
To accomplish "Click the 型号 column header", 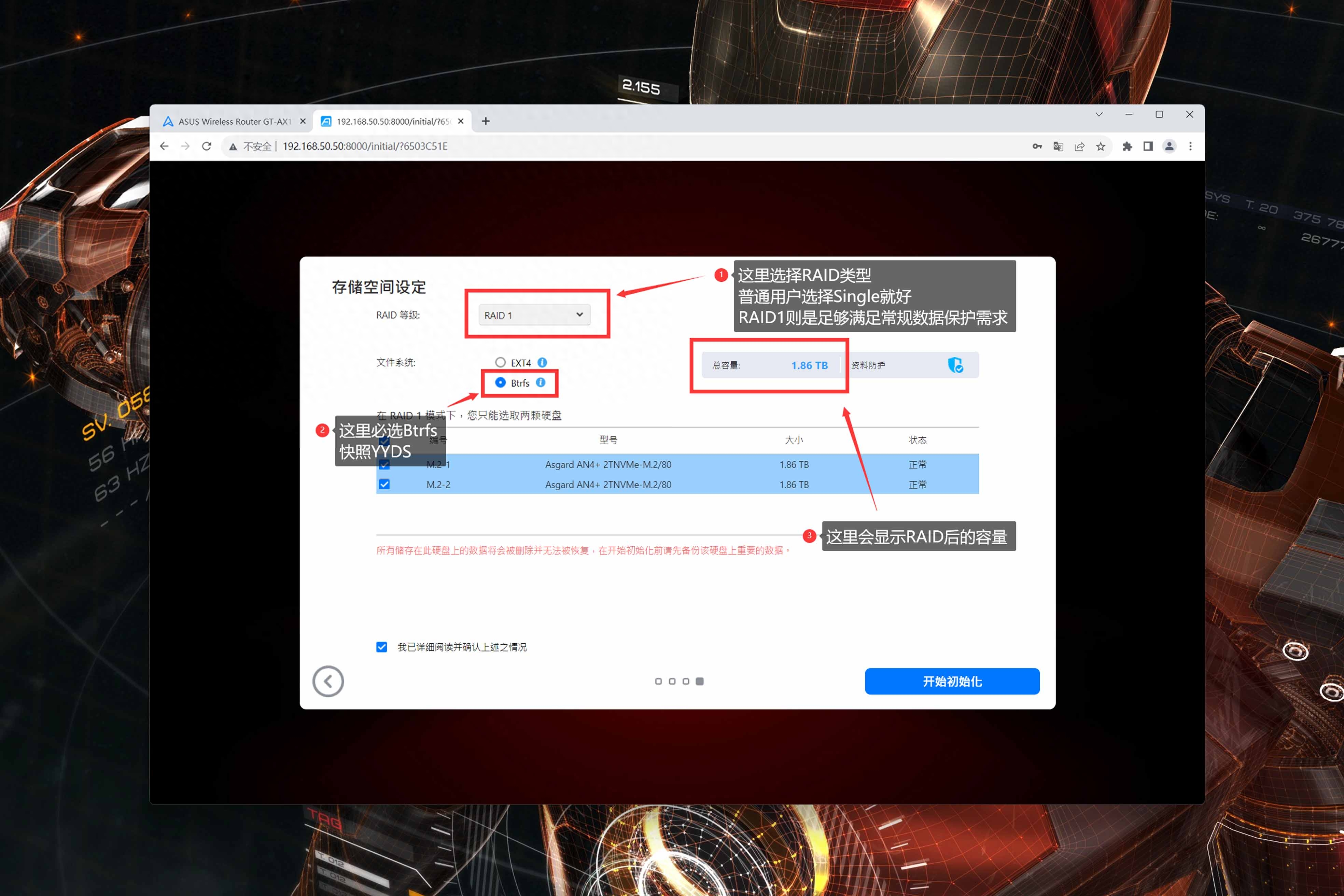I will pos(608,440).
